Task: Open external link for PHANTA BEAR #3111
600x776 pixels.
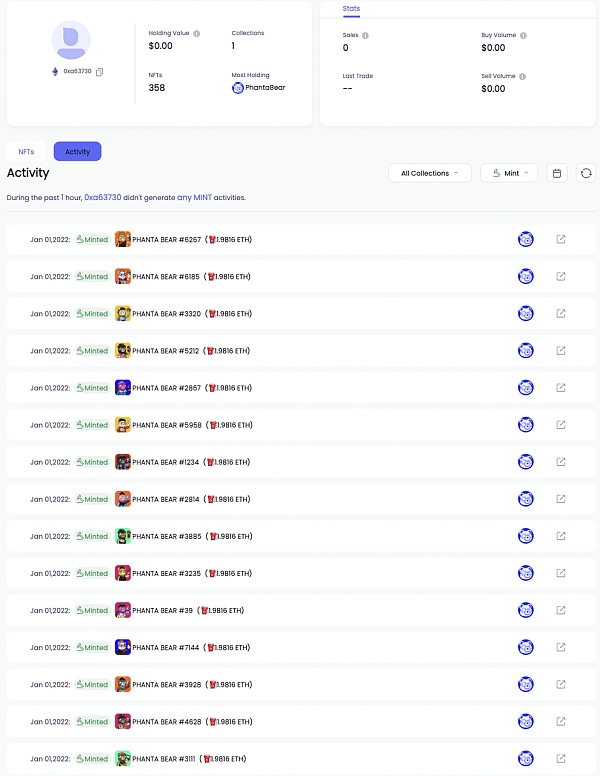Action: tap(561, 759)
